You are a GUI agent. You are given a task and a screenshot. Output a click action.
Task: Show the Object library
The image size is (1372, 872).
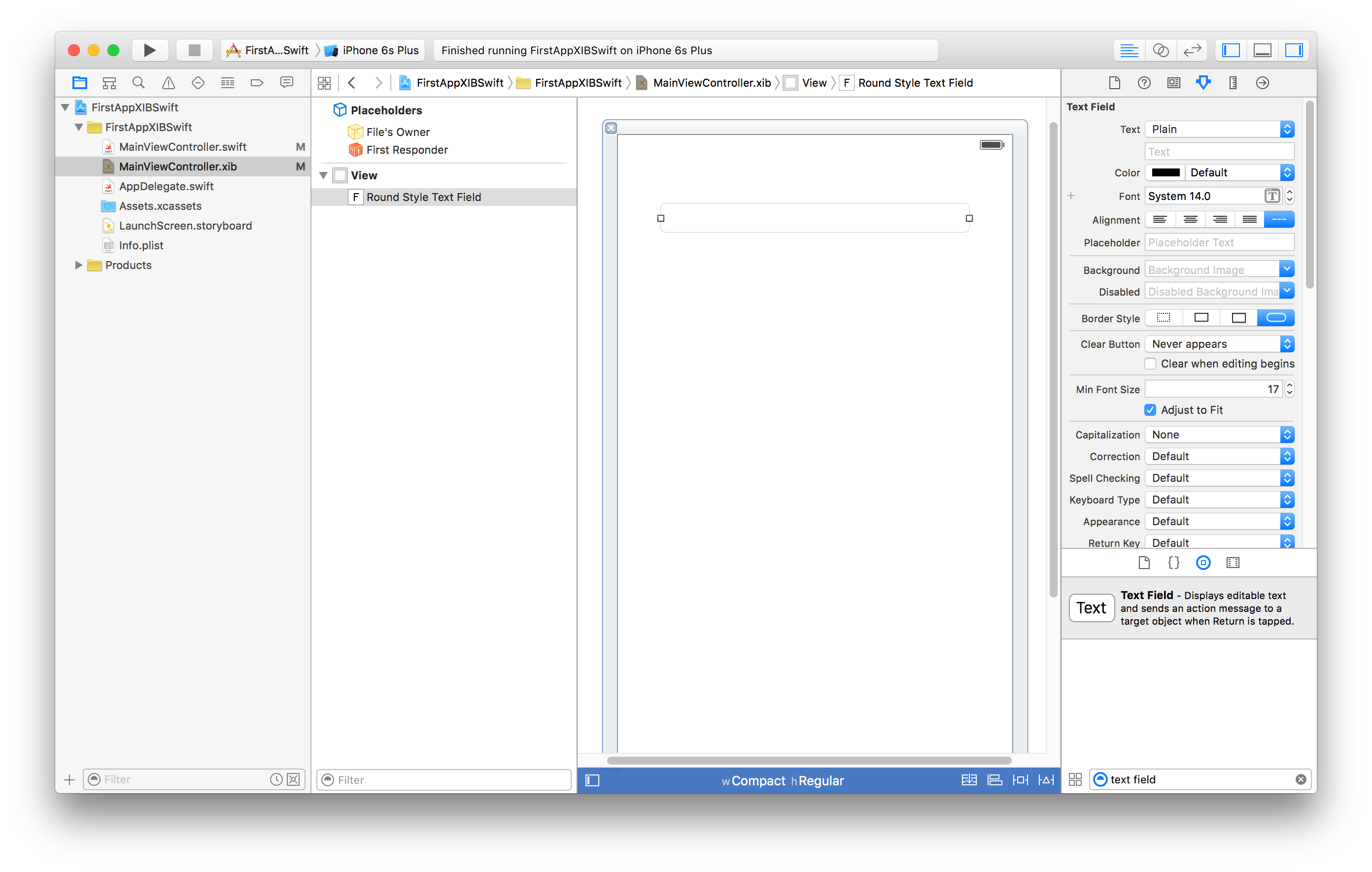click(x=1203, y=563)
